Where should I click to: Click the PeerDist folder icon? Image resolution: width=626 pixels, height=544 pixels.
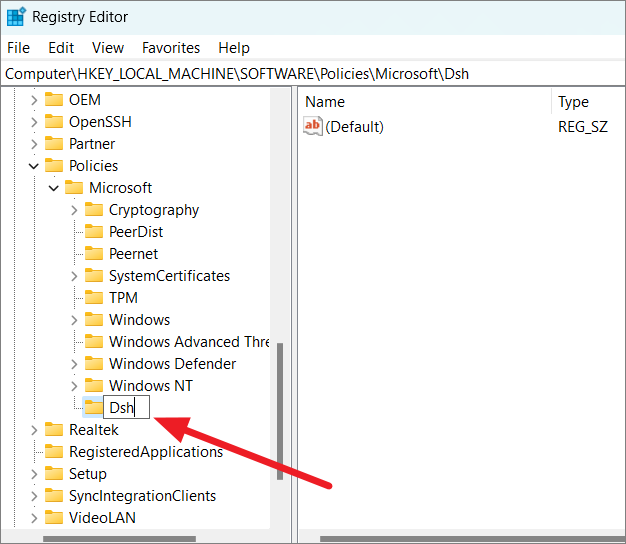(x=94, y=231)
